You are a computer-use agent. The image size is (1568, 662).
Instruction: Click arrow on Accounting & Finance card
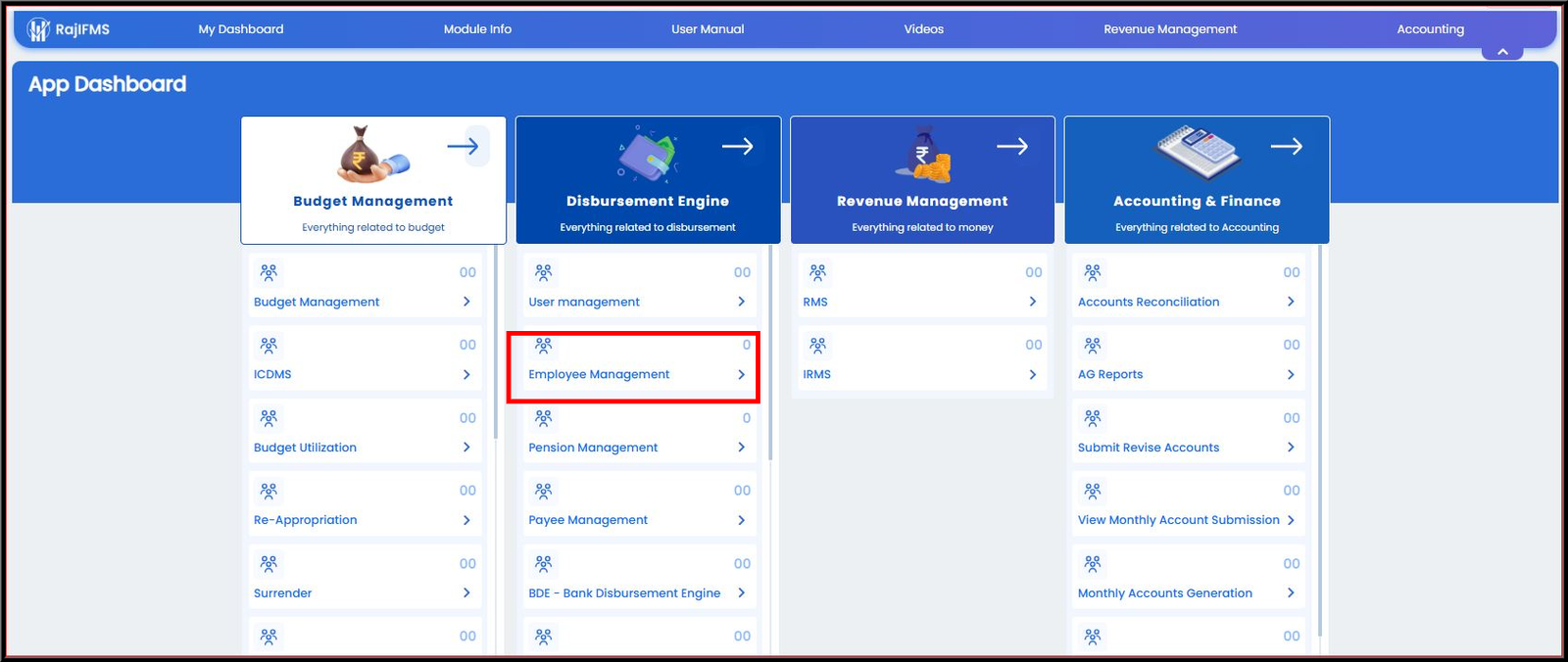pyautogui.click(x=1287, y=147)
